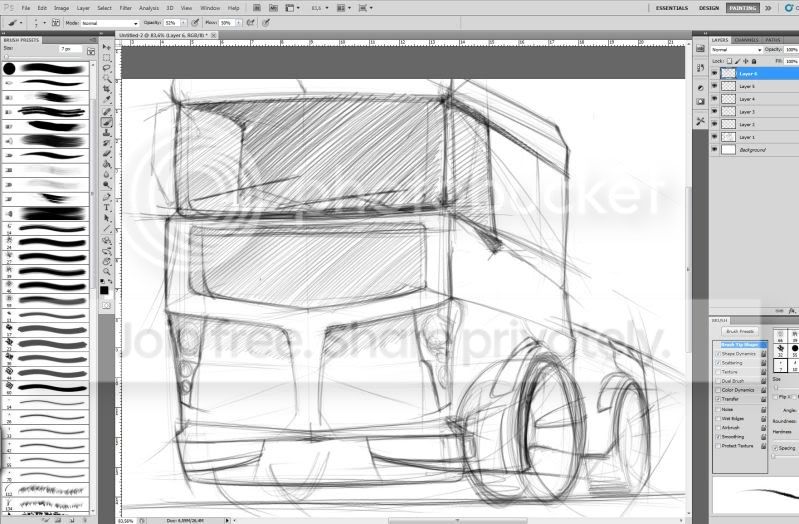Select the Eraser tool
799x524 pixels.
click(106, 153)
